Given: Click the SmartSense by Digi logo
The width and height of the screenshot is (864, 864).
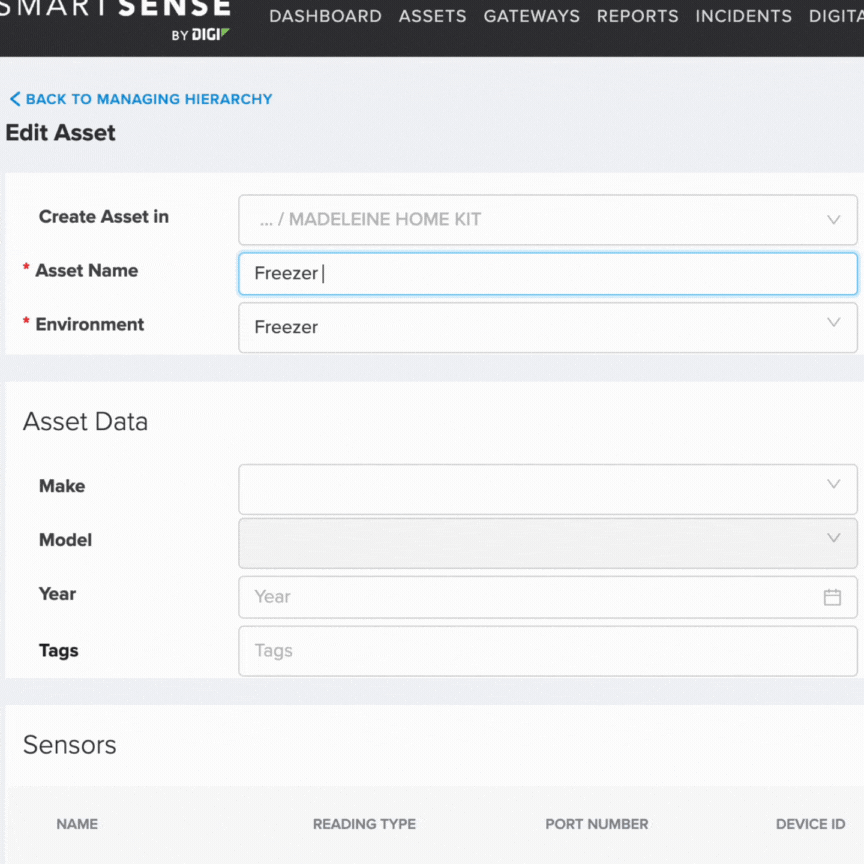Looking at the screenshot, I should pyautogui.click(x=115, y=21).
